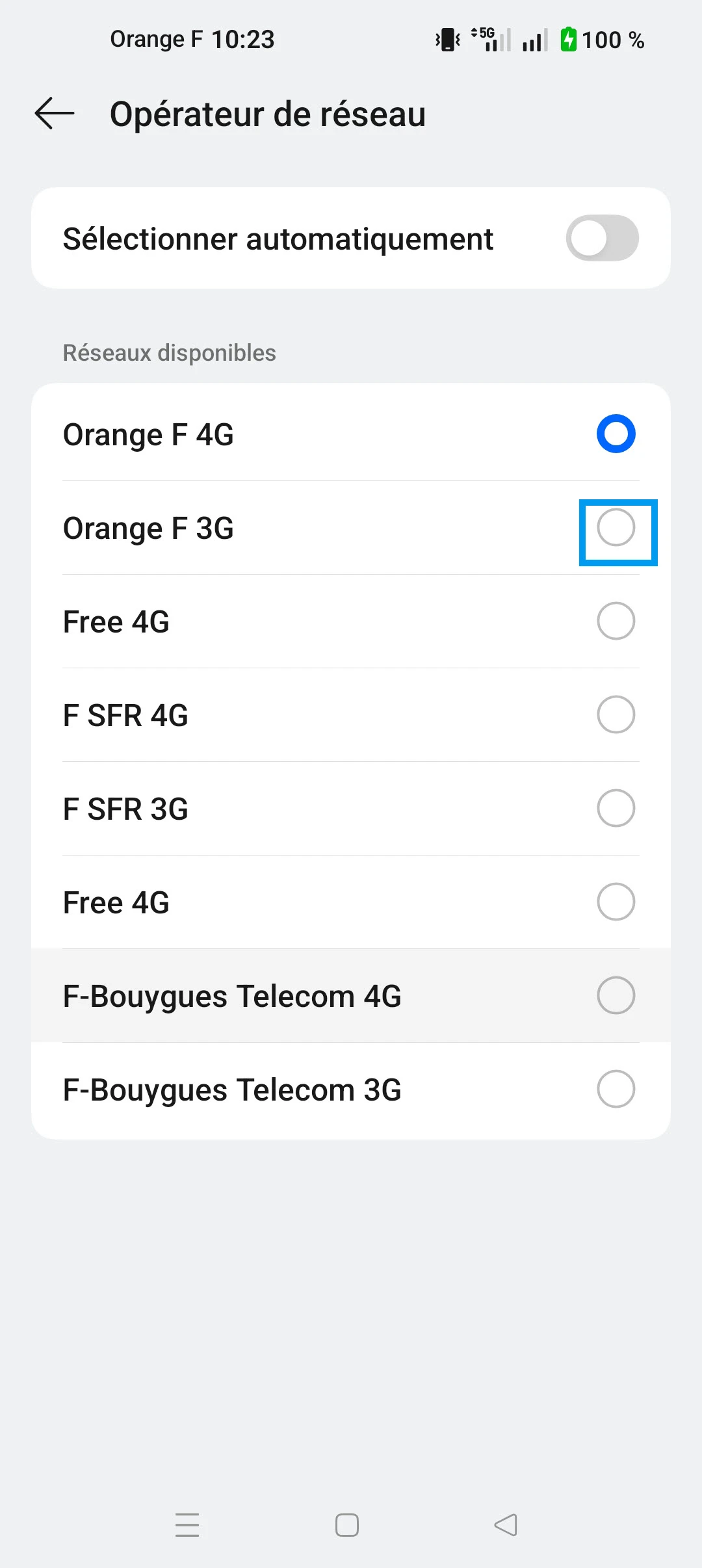Tap the Sélectionner automatiquement label
Screen dimensions: 702x1568
click(278, 239)
